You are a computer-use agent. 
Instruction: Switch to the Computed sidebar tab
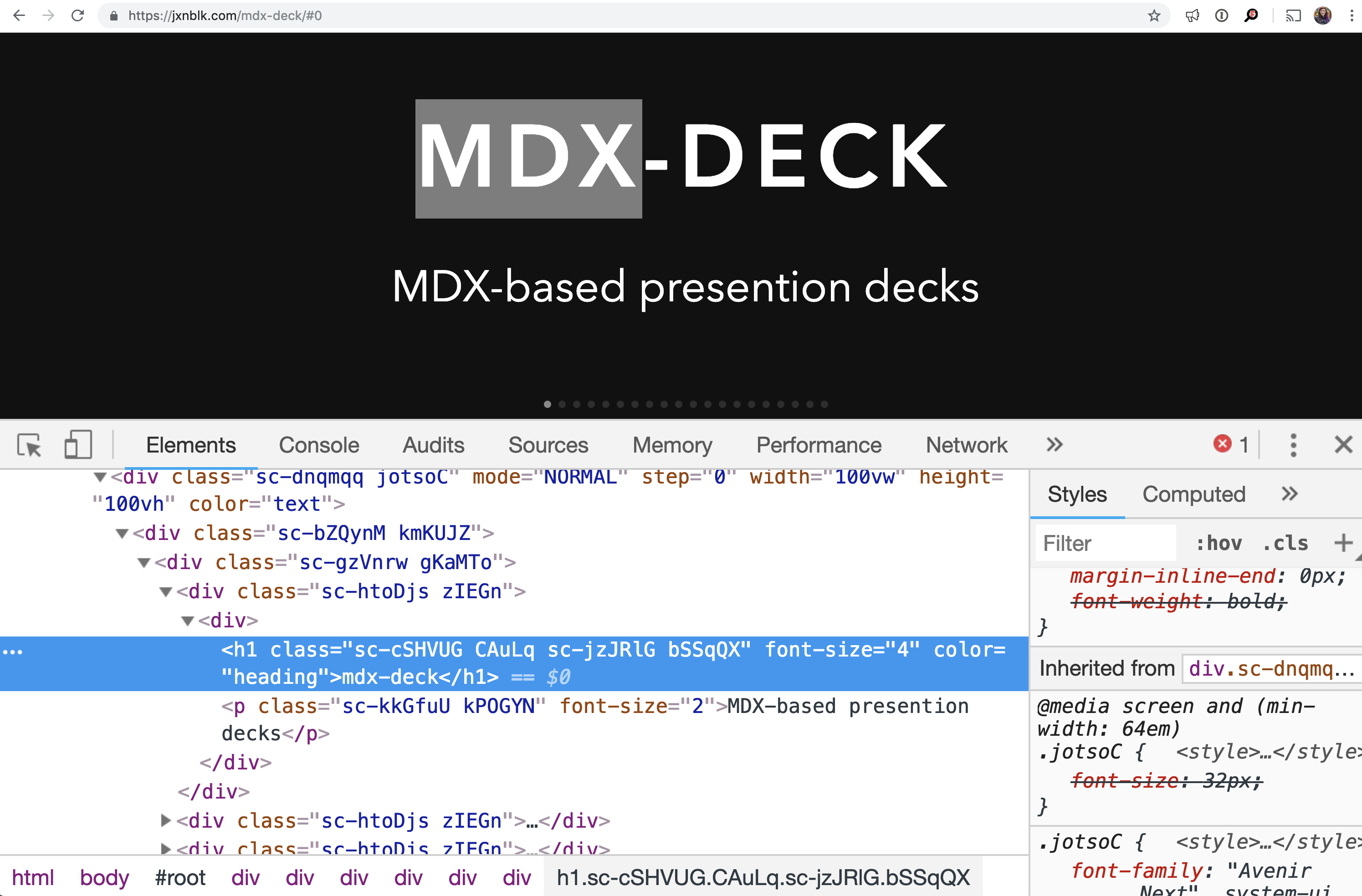tap(1194, 494)
